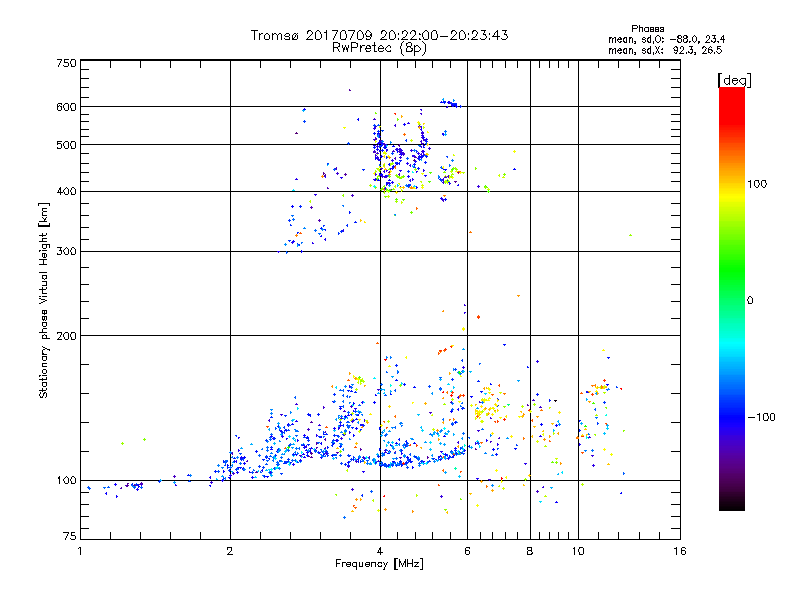Click the height axis tick label '400'
800x600 pixels.
(x=66, y=191)
